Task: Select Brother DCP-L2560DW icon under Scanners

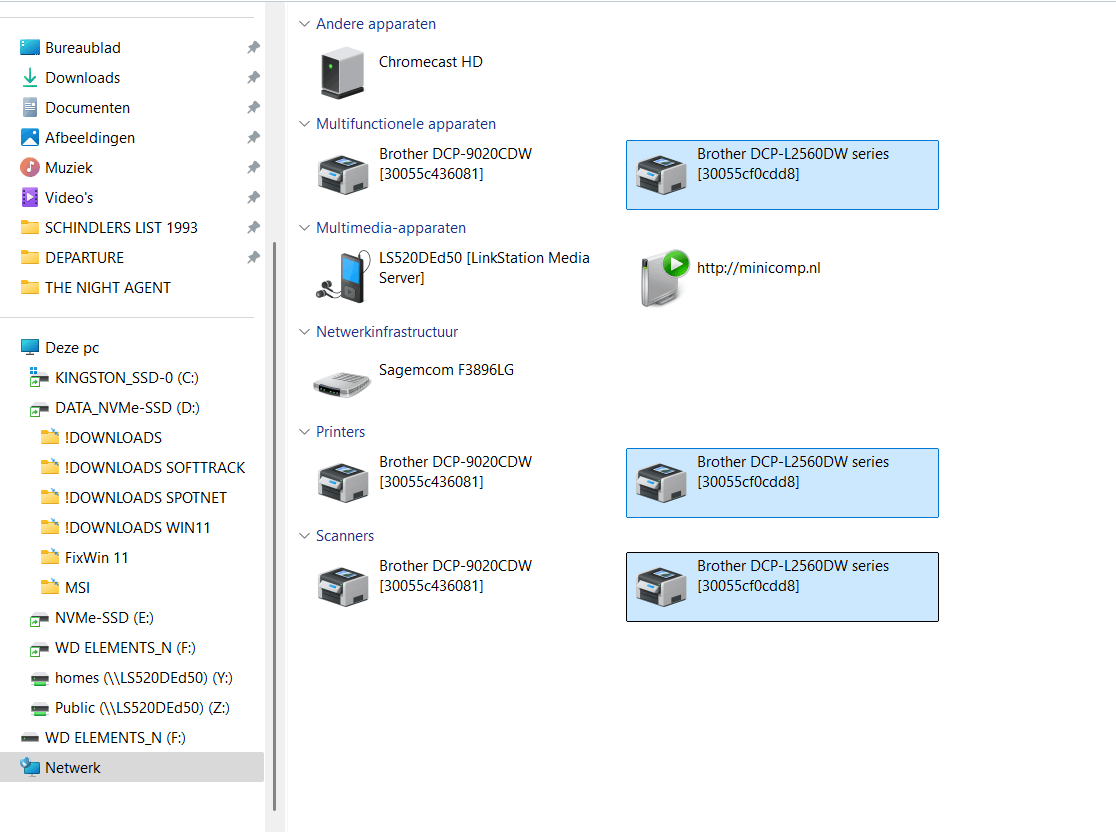Action: click(x=661, y=586)
